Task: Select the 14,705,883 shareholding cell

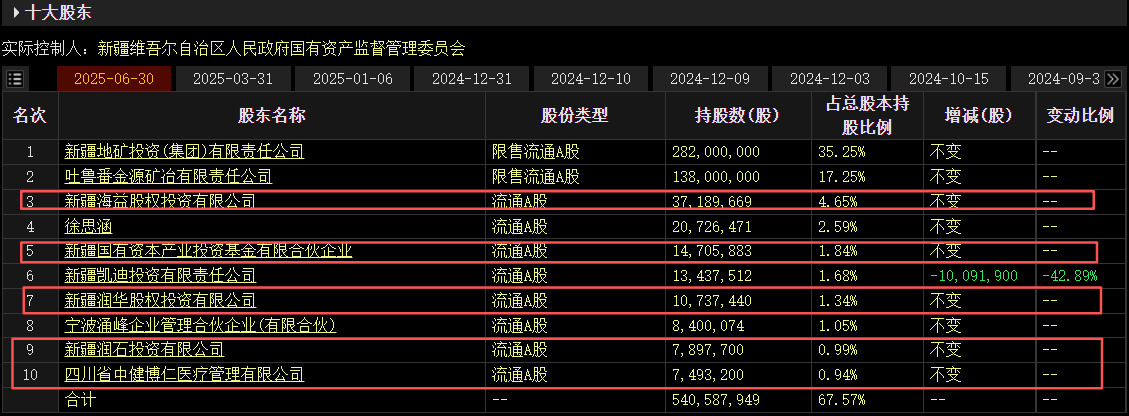Action: click(x=711, y=251)
